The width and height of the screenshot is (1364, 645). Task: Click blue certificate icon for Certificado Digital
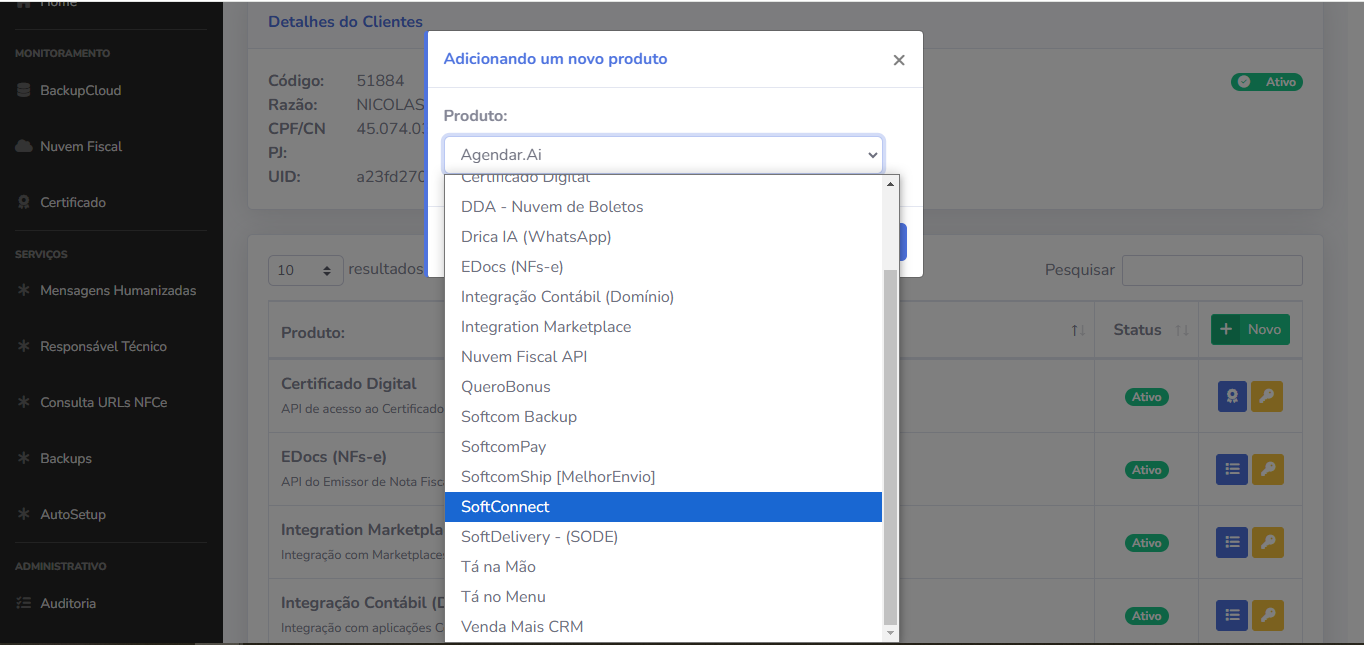[1232, 397]
